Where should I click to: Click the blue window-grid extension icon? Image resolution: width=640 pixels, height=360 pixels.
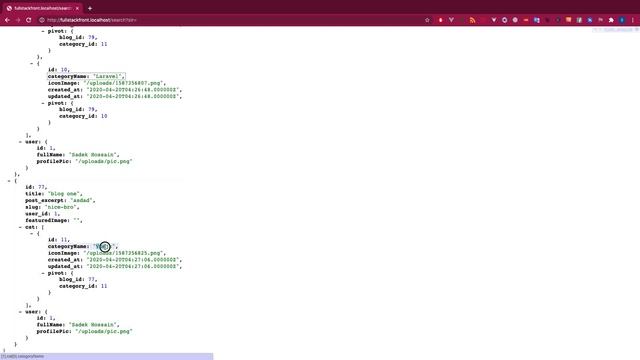(x=536, y=20)
